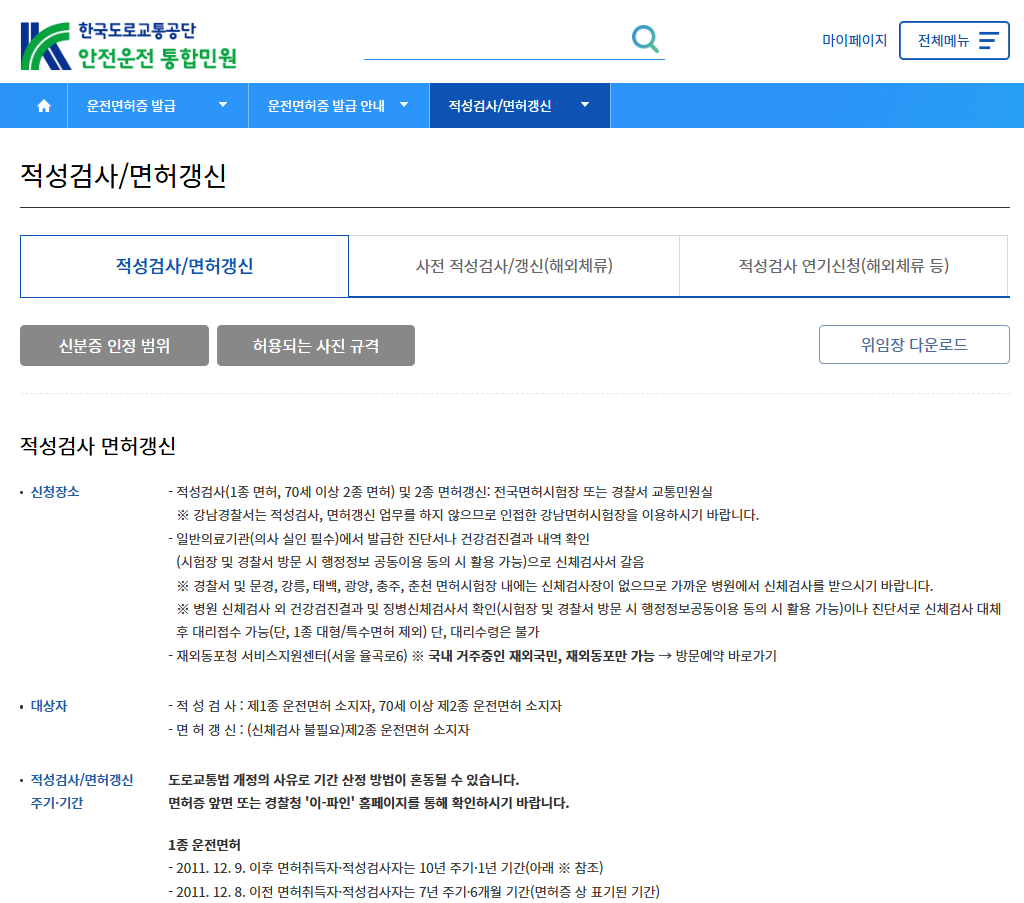1024x903 pixels.
Task: Click the 신분증 인정 범위 button
Action: [x=114, y=344]
